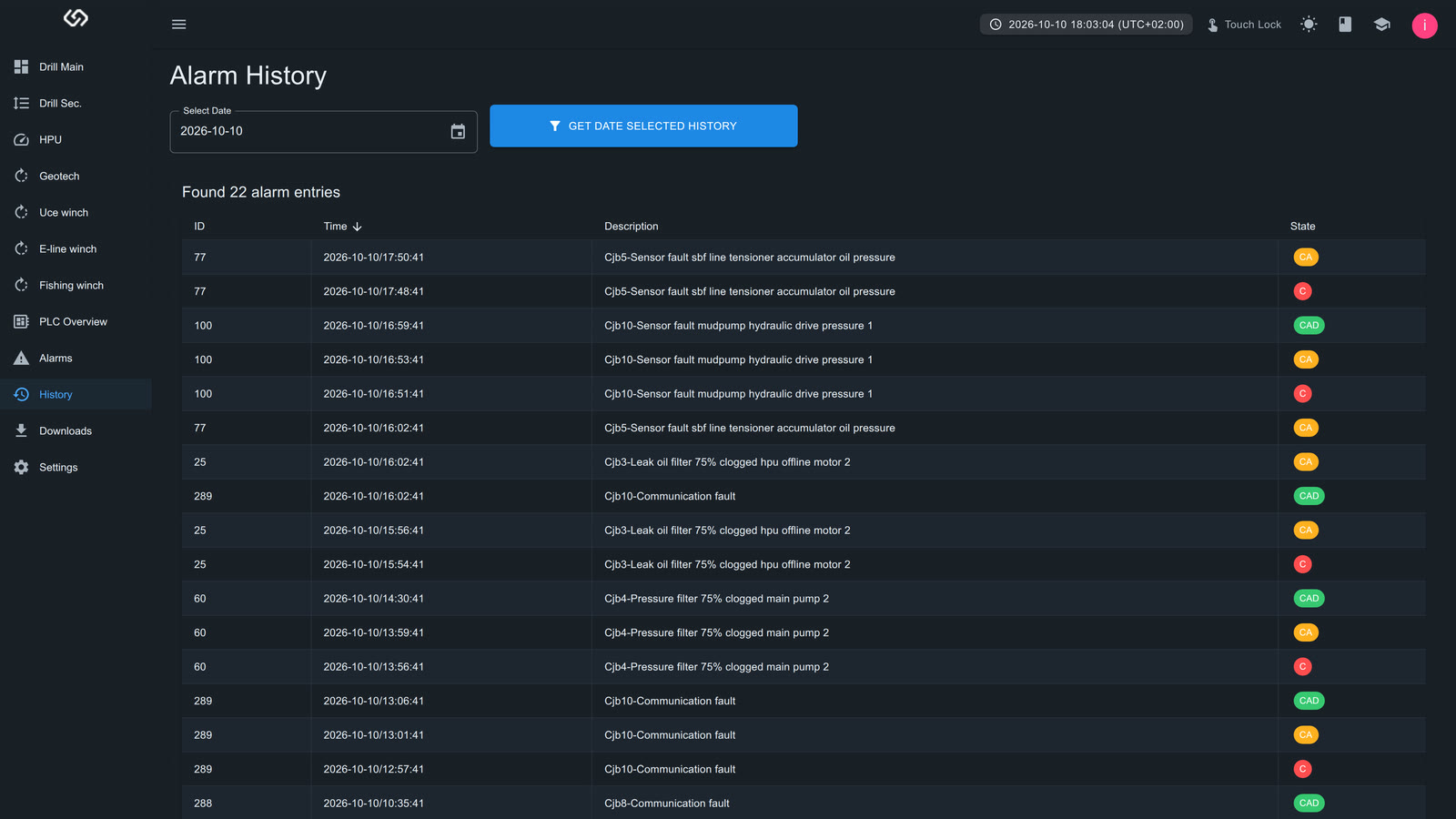Click Found 22 alarm entries text
Viewport: 1456px width, 819px height.
pyautogui.click(x=261, y=192)
